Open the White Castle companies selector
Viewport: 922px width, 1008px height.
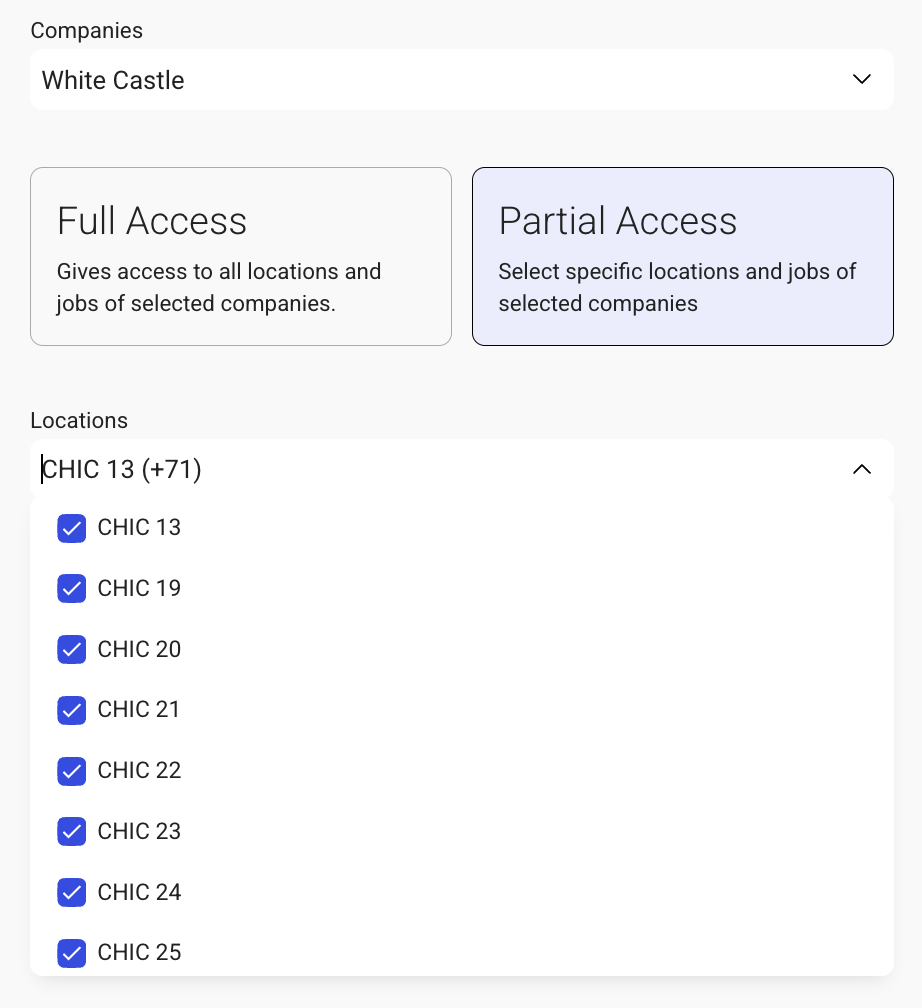tap(440, 80)
